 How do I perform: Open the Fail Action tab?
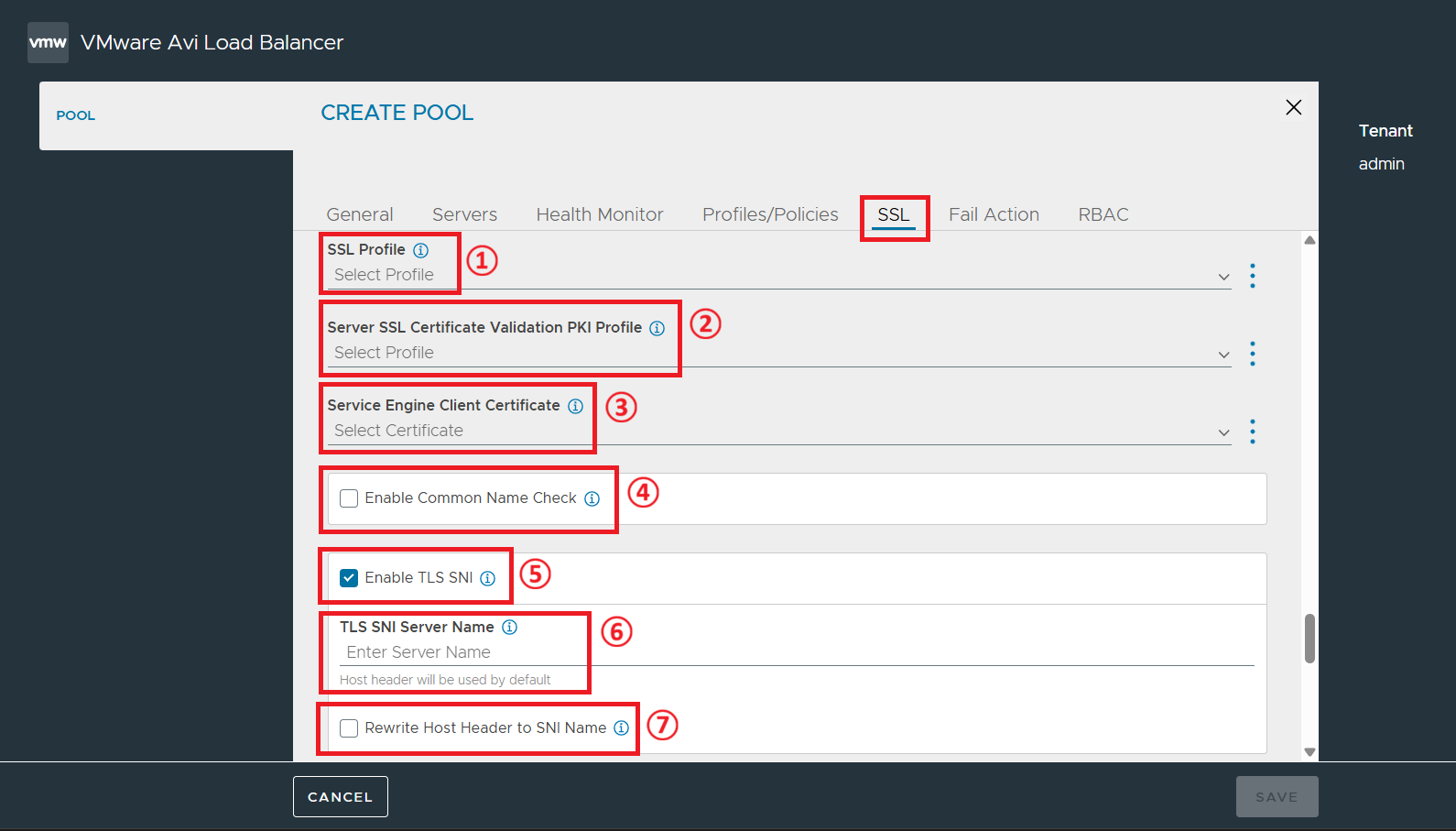tap(994, 214)
